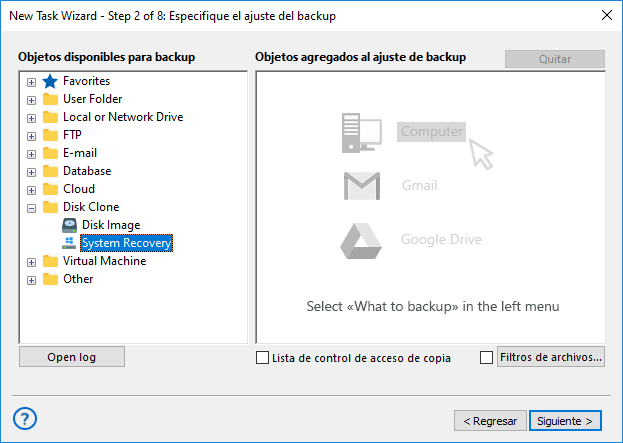Click the Favorites star icon
The image size is (623, 443).
coord(51,81)
